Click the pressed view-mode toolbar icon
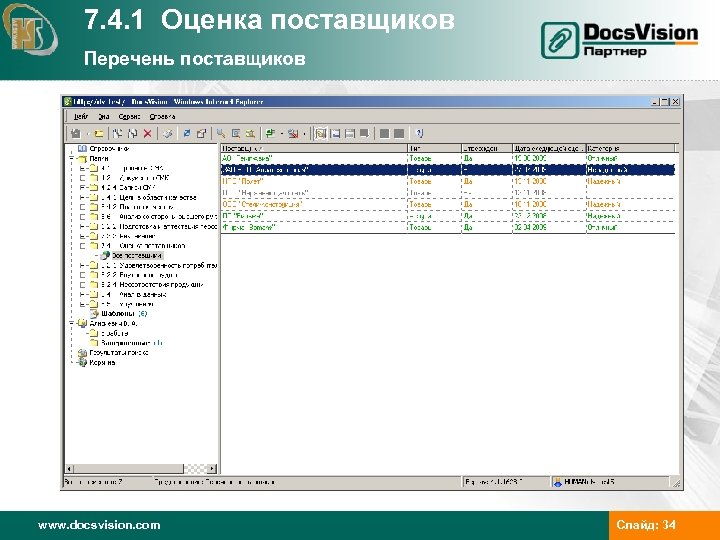Image resolution: width=720 pixels, height=540 pixels. coord(321,134)
